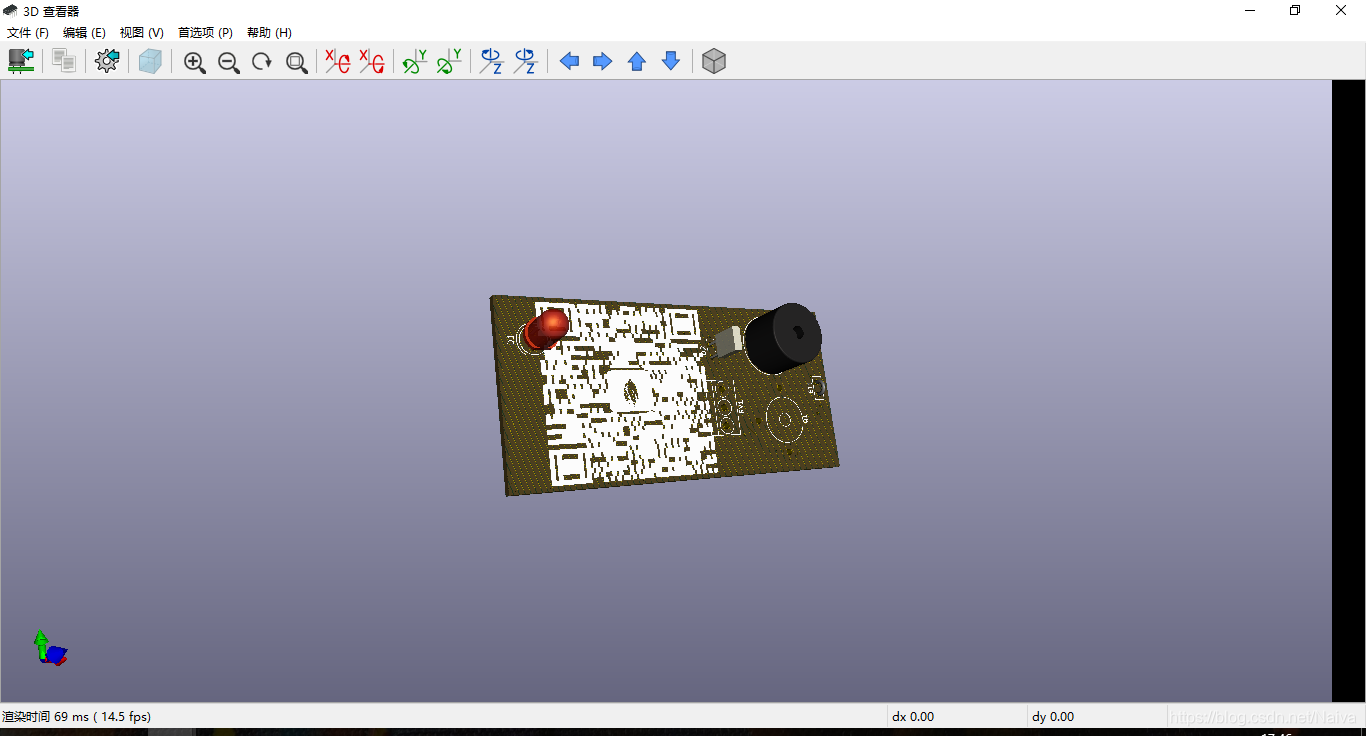Click the 渲染时间 69 ms status text
Screen dimensions: 1366x736
coord(76,716)
